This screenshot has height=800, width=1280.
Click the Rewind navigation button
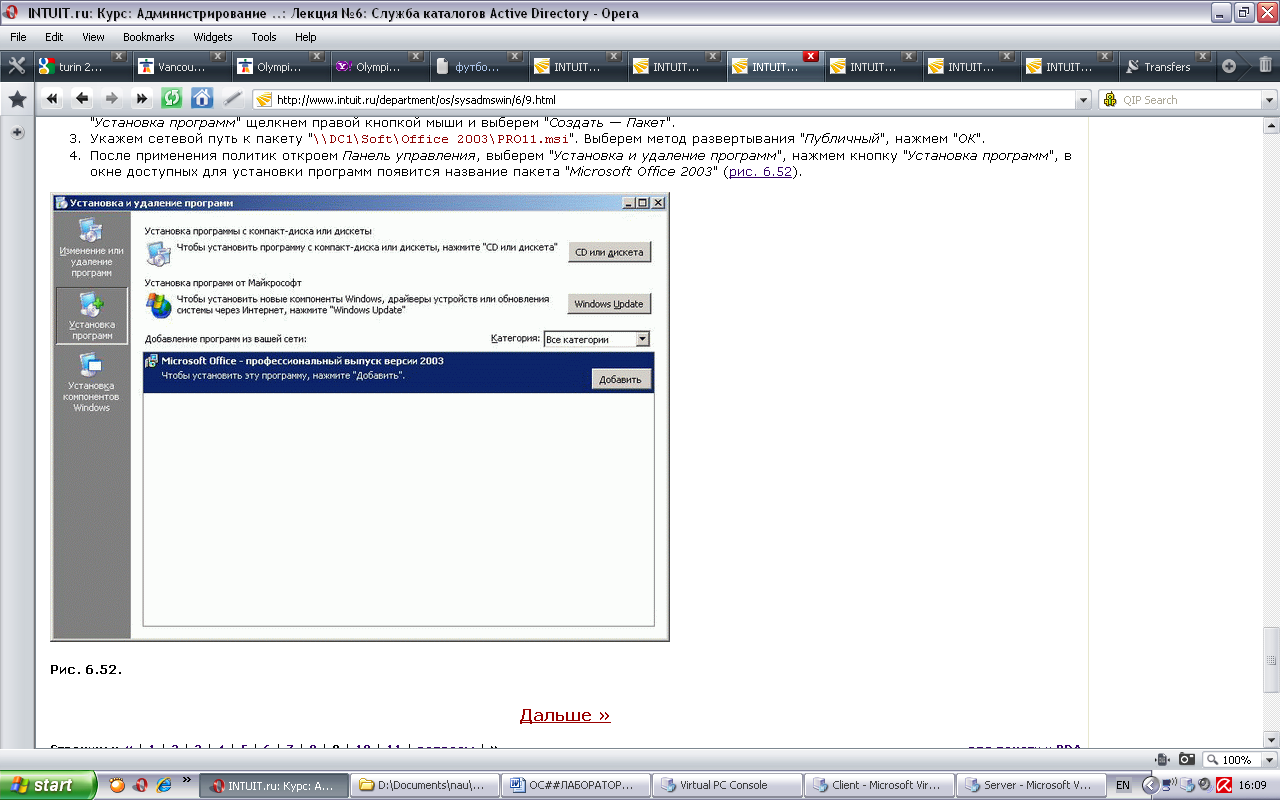click(52, 99)
